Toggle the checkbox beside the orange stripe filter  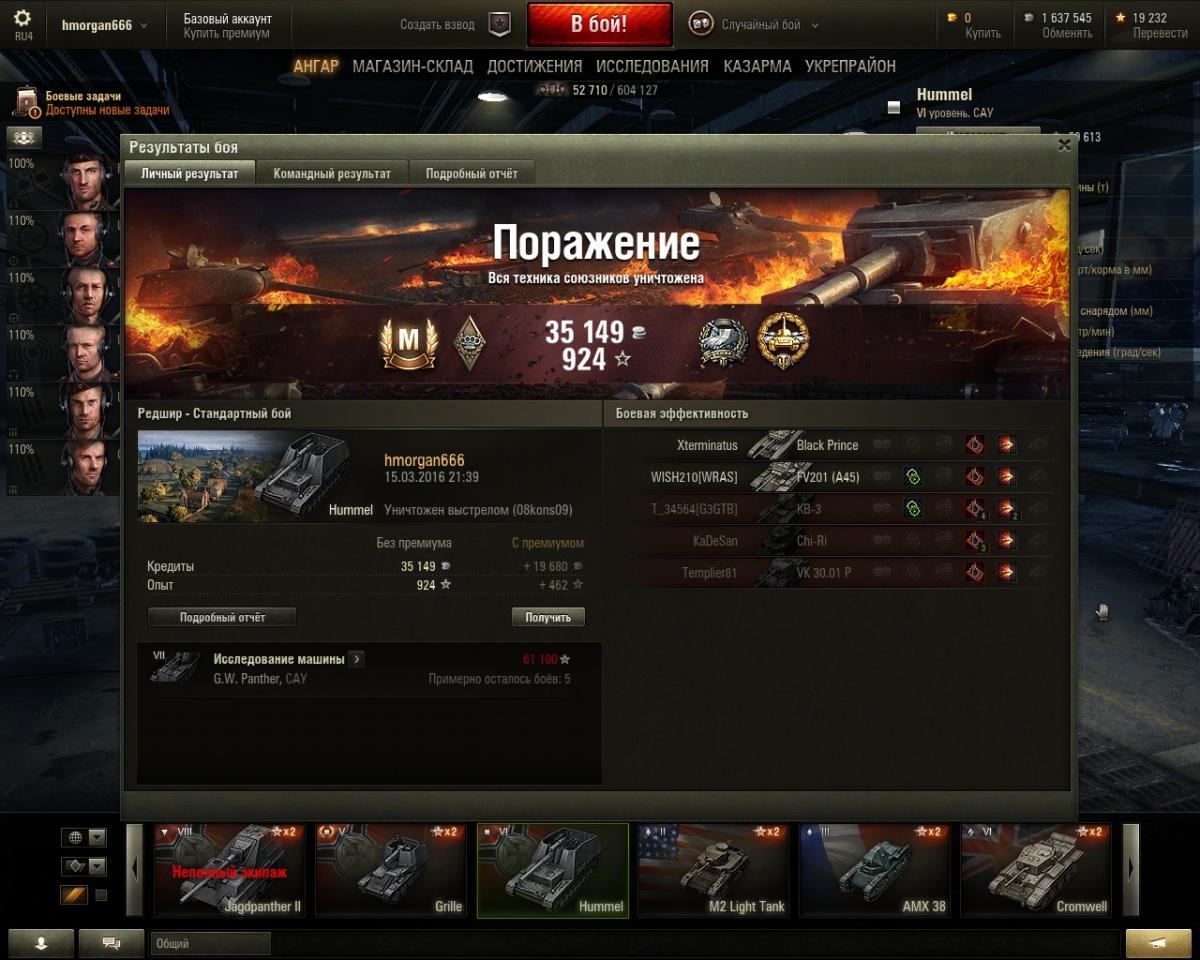(x=101, y=895)
